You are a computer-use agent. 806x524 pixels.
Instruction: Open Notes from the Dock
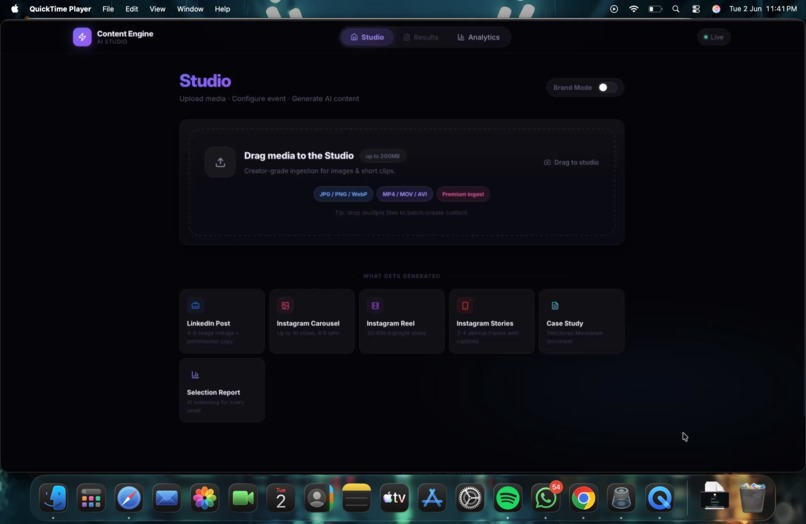pos(356,498)
